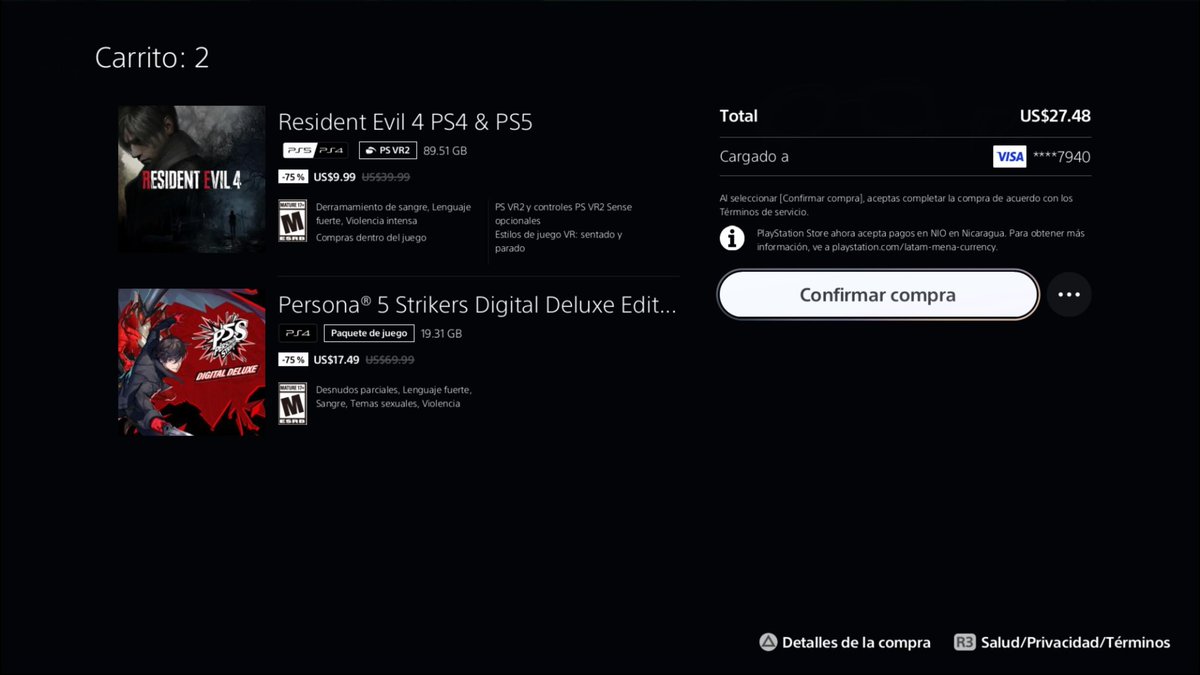Click the info circle icon beside PlayStation Store notice
1200x675 pixels.
733,238
